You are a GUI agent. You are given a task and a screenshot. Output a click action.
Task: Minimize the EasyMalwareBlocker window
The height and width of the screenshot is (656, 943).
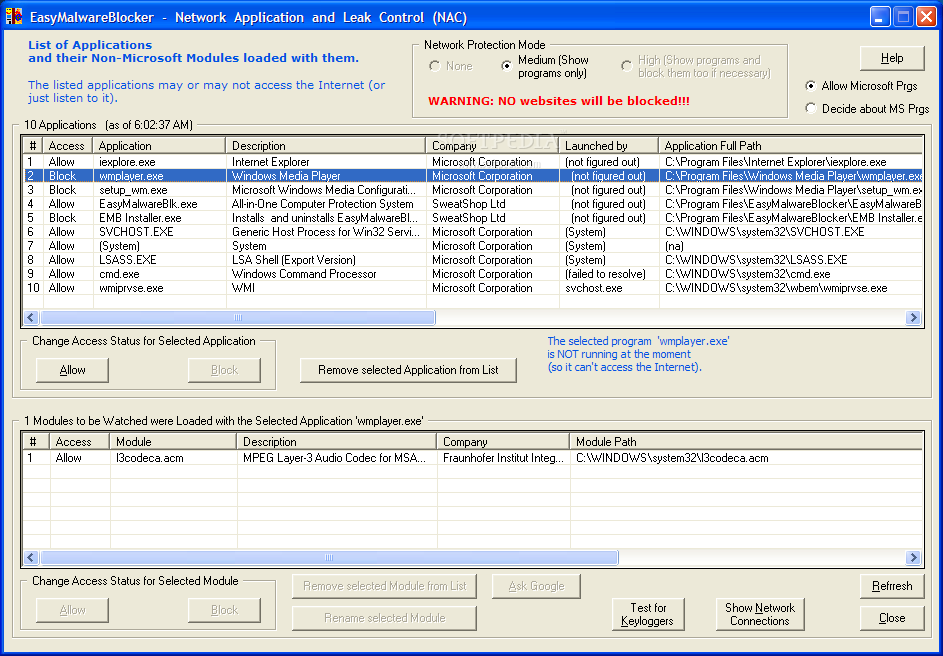pos(880,17)
